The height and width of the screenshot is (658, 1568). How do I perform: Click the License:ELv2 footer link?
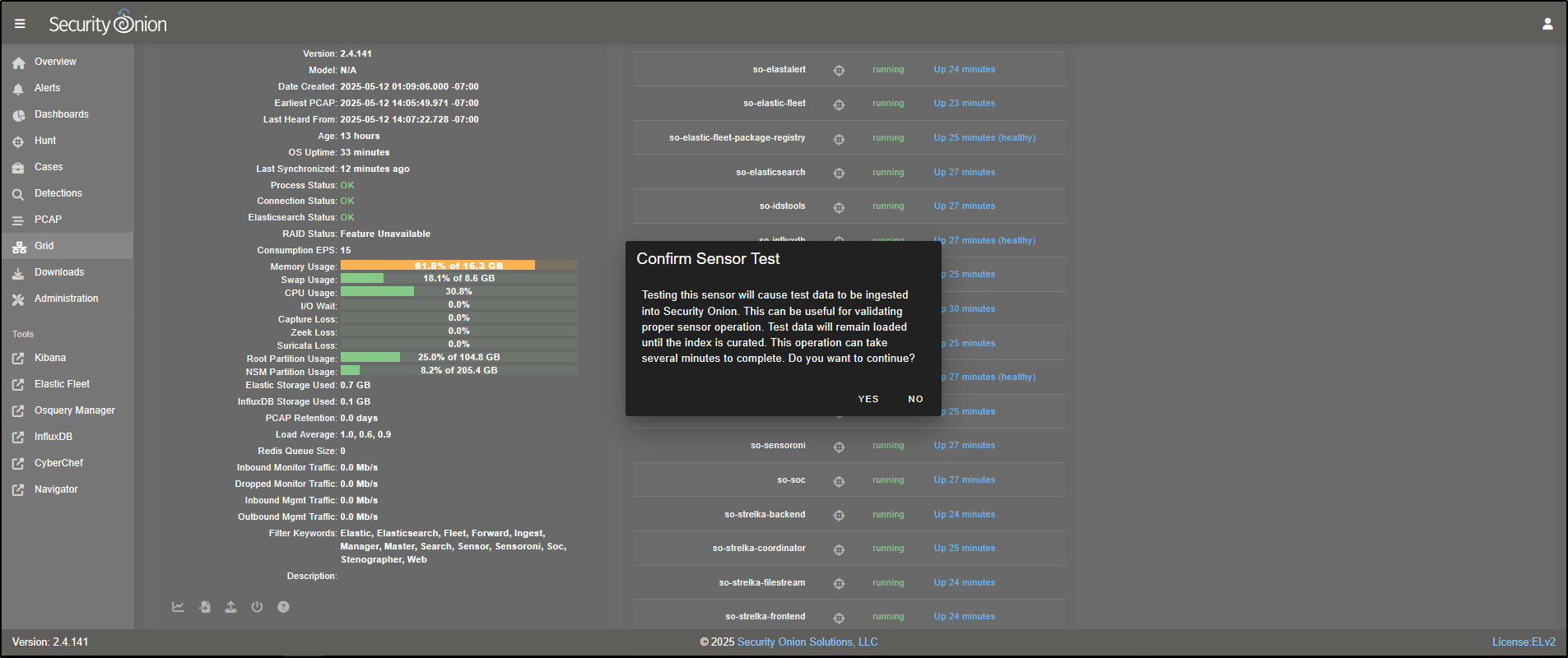(1524, 642)
